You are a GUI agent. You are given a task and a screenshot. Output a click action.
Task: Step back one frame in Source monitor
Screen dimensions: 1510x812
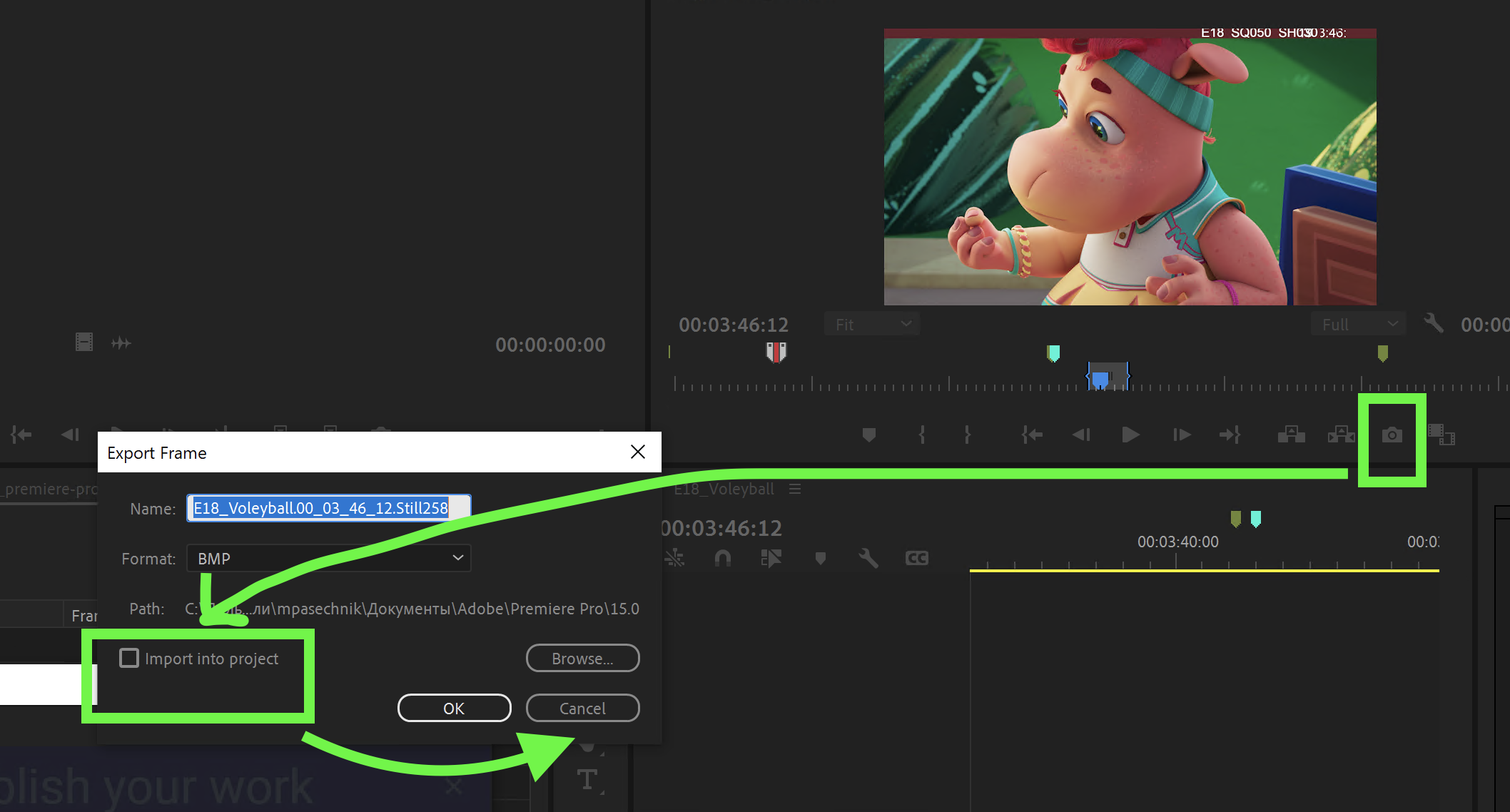(x=70, y=435)
